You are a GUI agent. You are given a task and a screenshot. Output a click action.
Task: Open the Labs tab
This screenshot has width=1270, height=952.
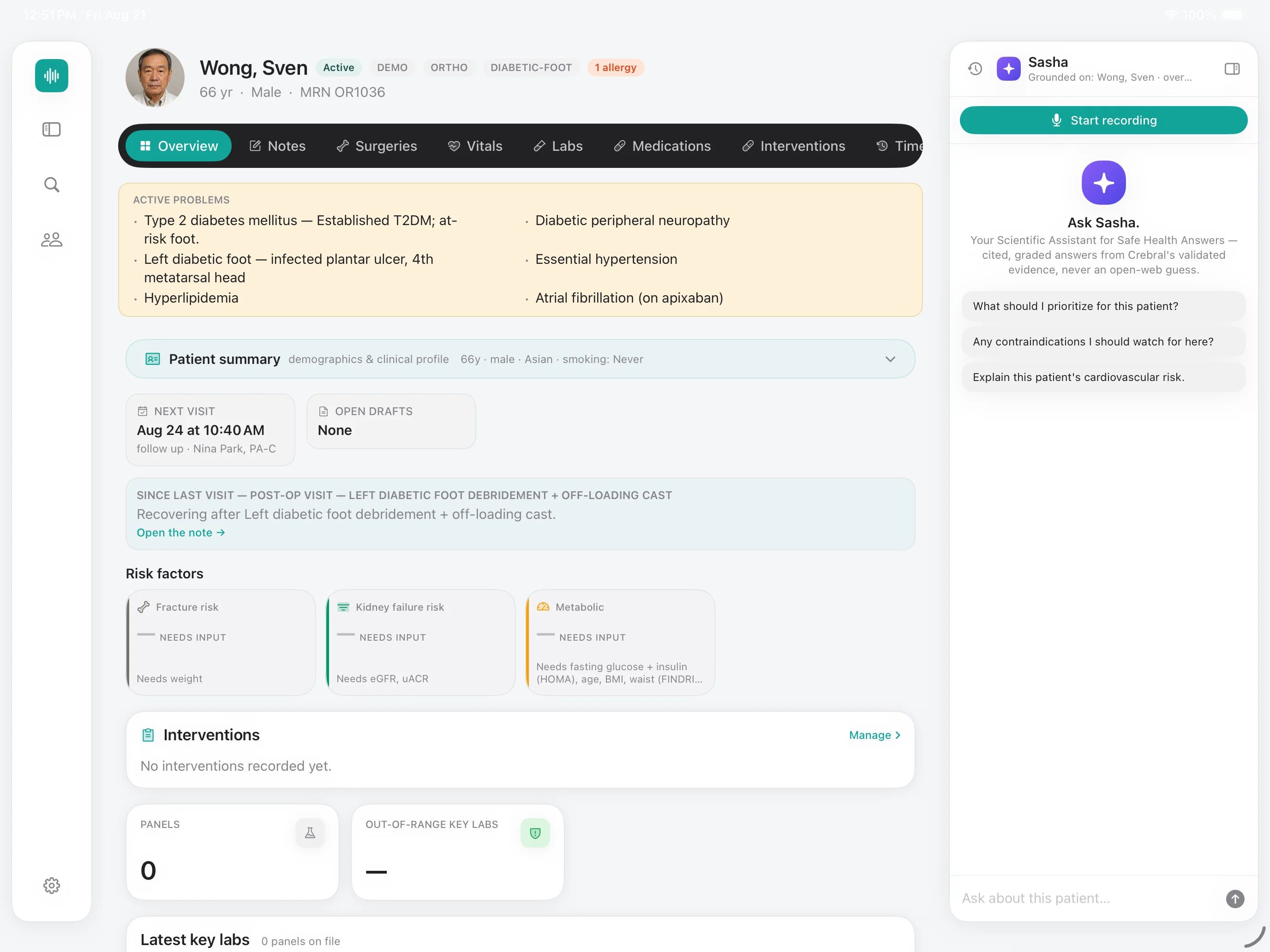tap(558, 146)
